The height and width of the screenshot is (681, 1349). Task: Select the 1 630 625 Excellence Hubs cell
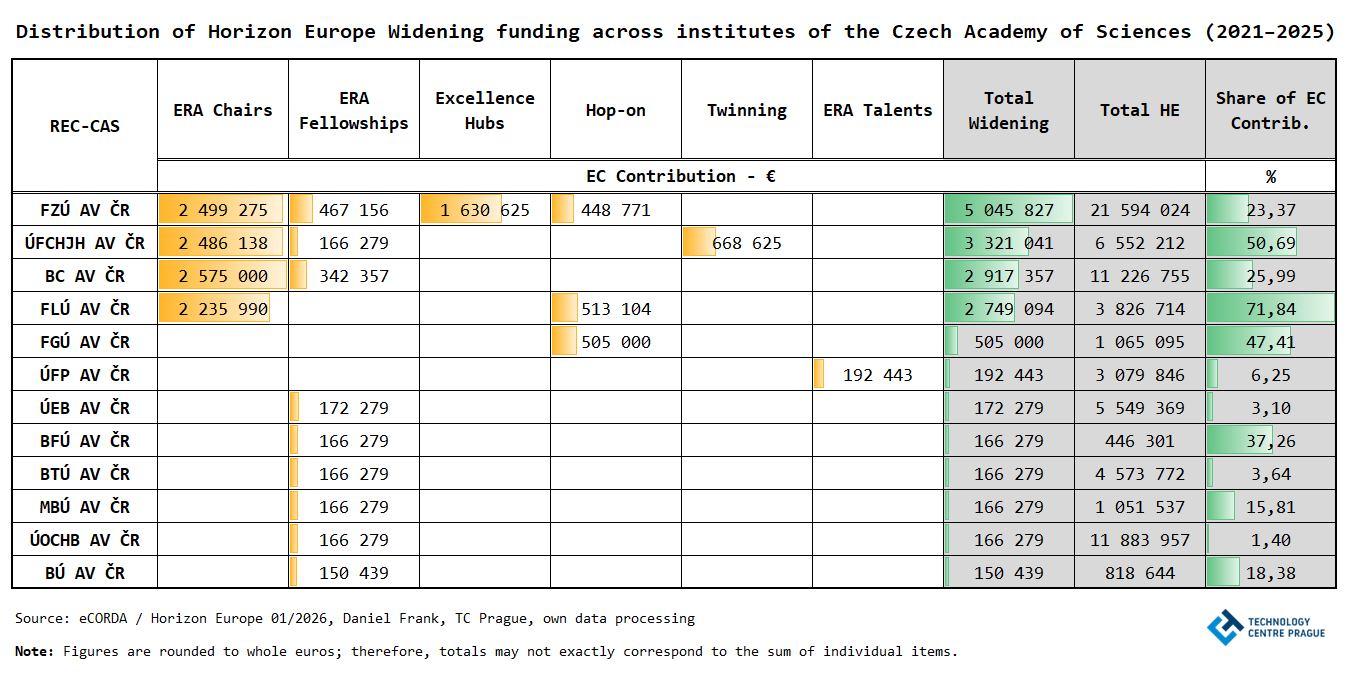pyautogui.click(x=485, y=210)
